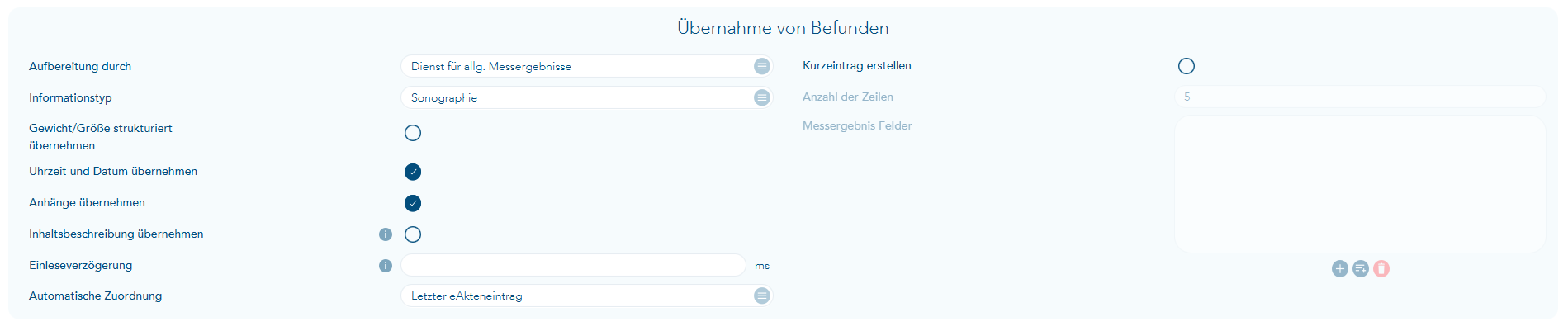Click the plus icon below Messergebnis Felder
This screenshot has height=331, width=1568.
[1339, 269]
